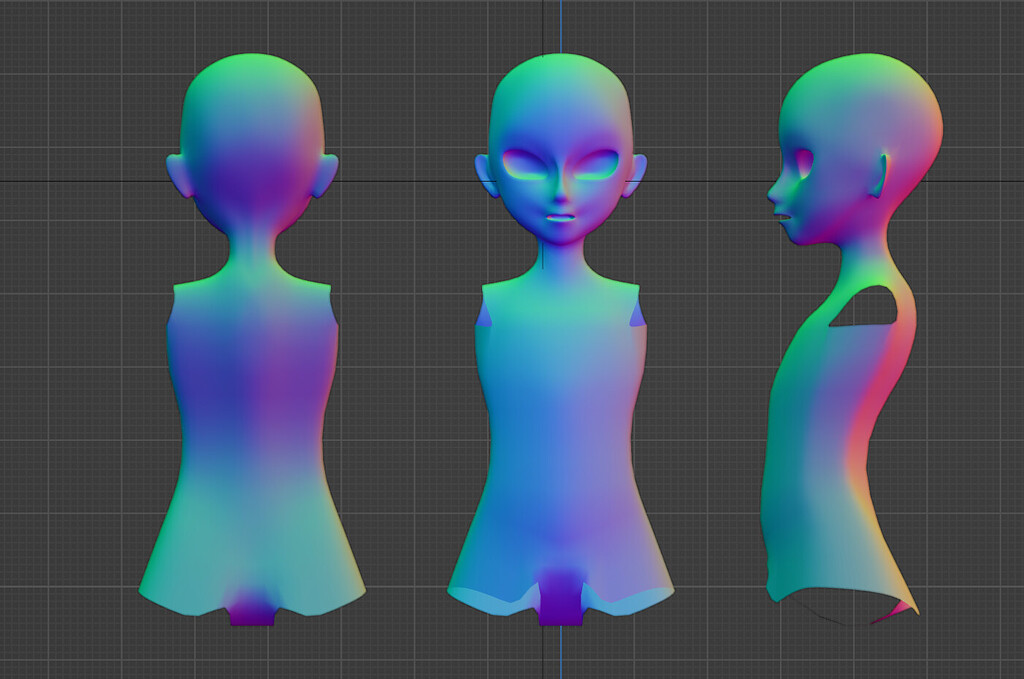
Task: Select the torso of the front-view model
Action: pyautogui.click(x=560, y=444)
